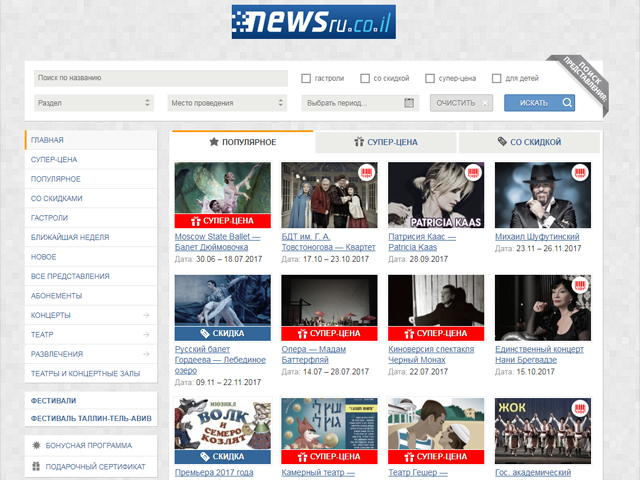Click the Patricia Kaas thumbnail image
This screenshot has width=640, height=480.
click(x=436, y=195)
